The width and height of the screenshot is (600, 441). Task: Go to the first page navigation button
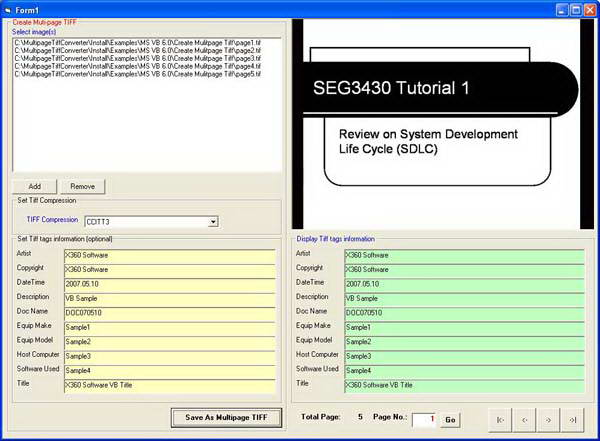(501, 420)
